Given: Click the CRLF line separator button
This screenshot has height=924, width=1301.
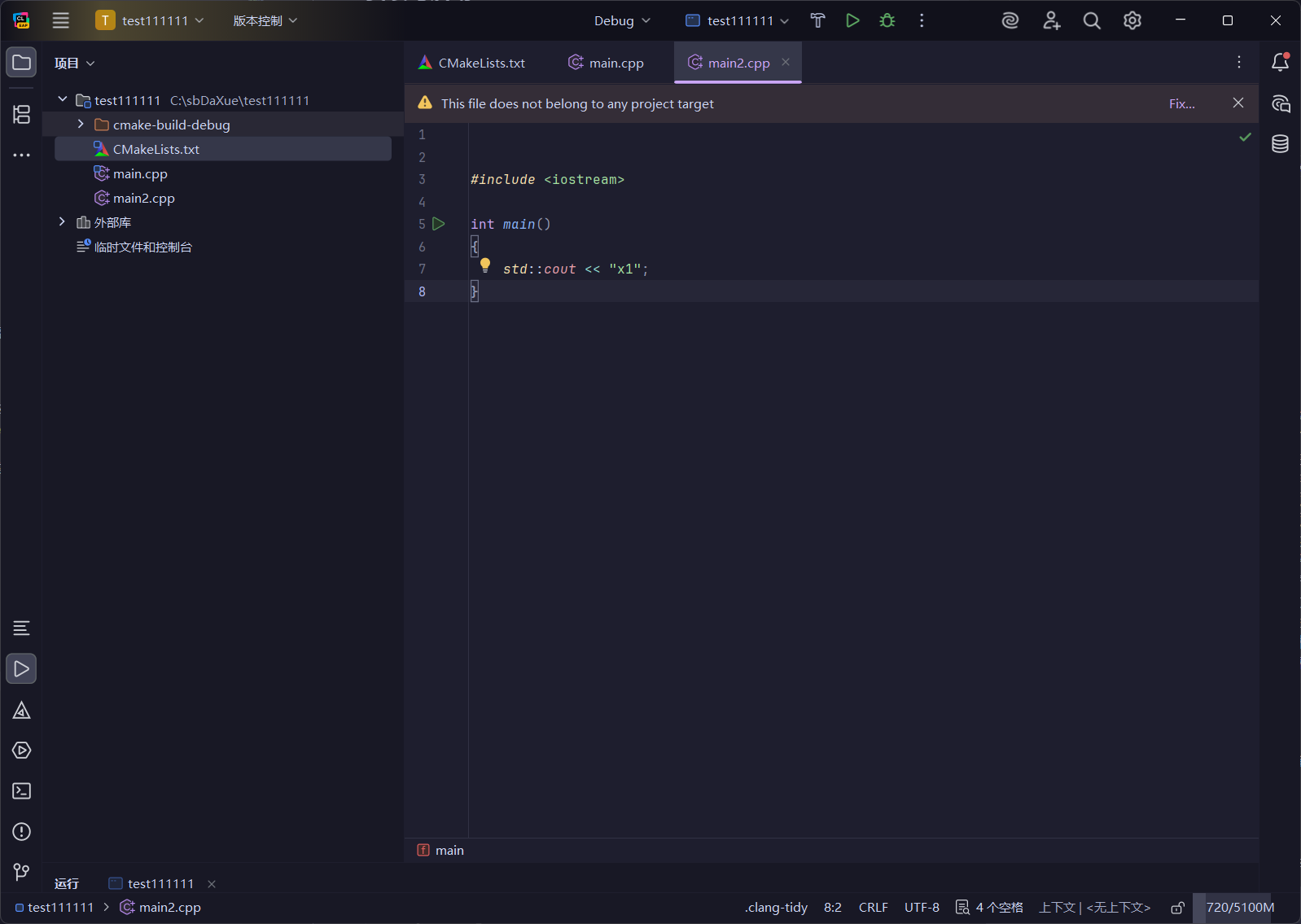Looking at the screenshot, I should (x=873, y=907).
